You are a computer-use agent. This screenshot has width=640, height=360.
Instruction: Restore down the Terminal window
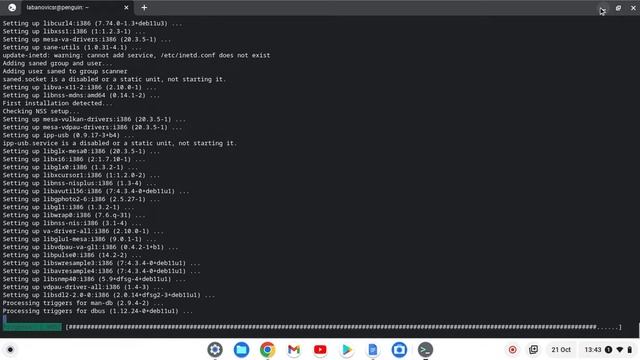618,8
